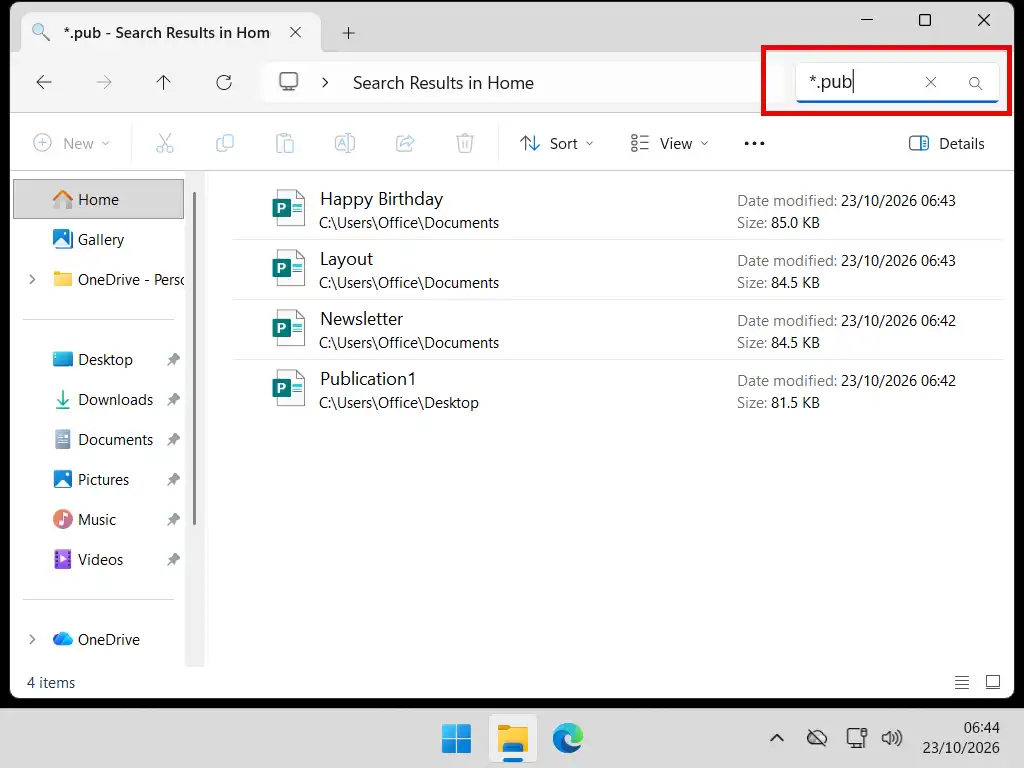The width and height of the screenshot is (1024, 768).
Task: Expand OneDrive - Personal tree node
Action: [x=32, y=280]
